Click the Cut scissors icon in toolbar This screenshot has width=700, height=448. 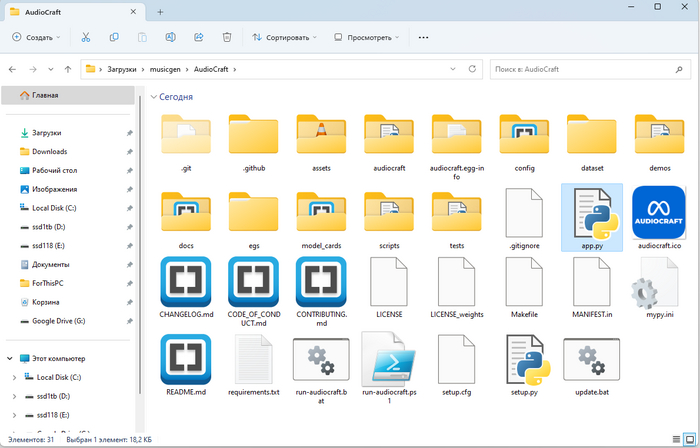tap(86, 37)
